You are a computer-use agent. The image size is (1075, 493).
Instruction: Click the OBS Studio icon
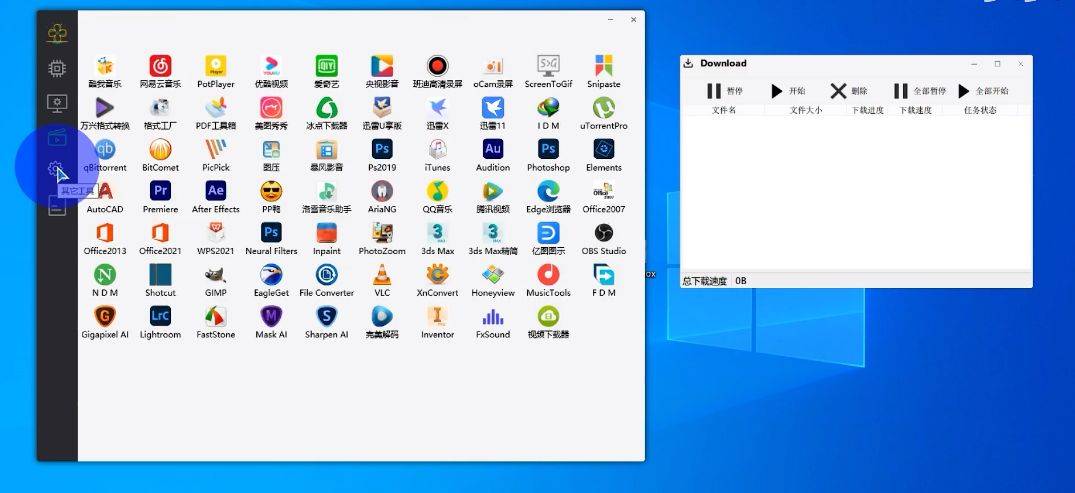603,234
